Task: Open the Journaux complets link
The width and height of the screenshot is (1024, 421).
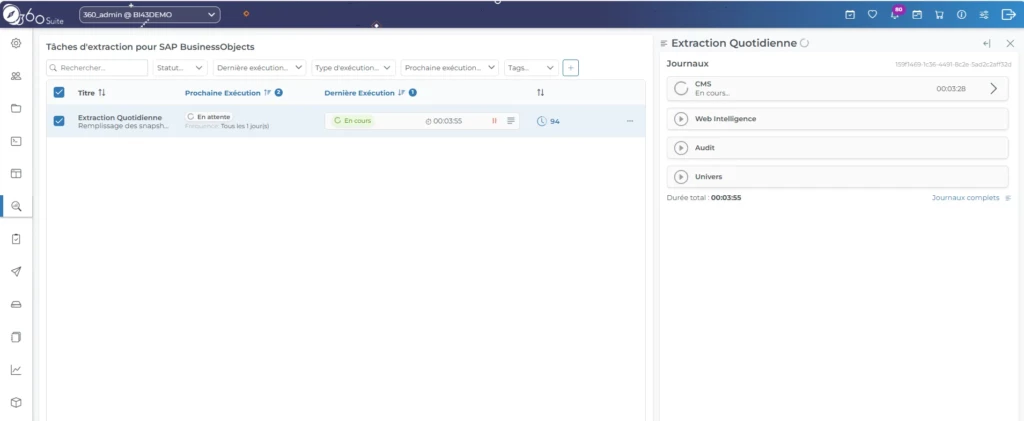Action: (964, 198)
